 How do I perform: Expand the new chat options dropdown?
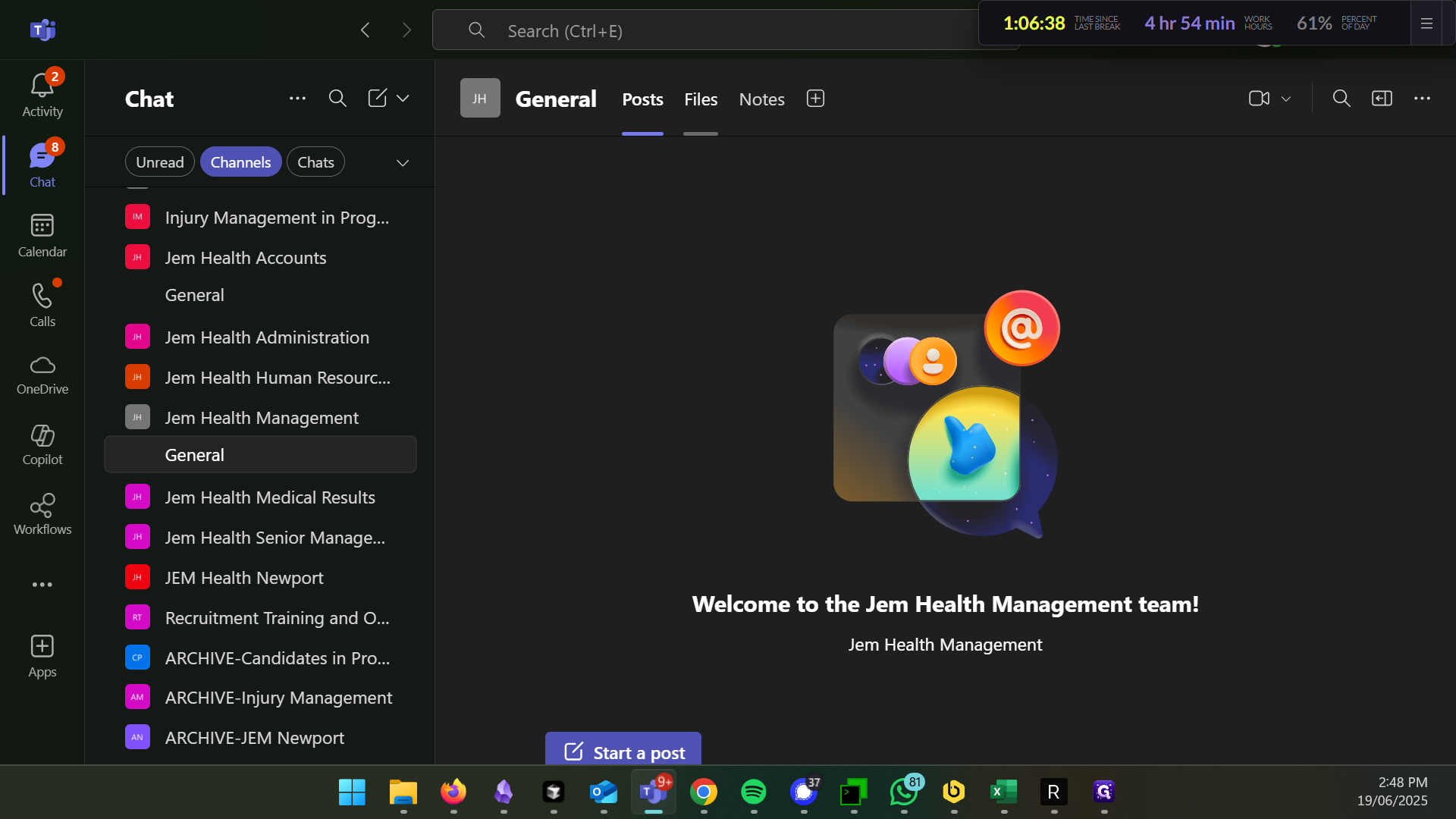tap(403, 99)
